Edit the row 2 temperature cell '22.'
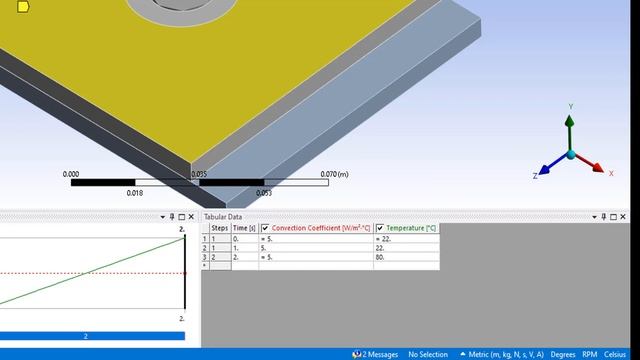Viewport: 640px width, 360px height. 407,248
